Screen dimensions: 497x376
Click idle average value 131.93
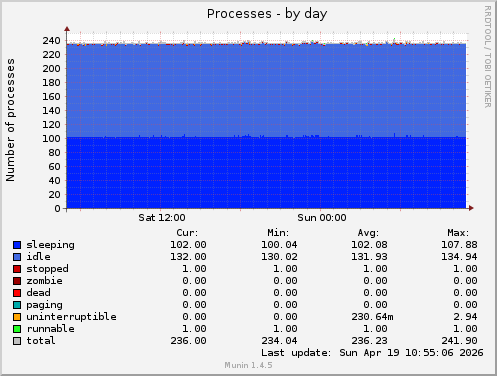(x=369, y=257)
